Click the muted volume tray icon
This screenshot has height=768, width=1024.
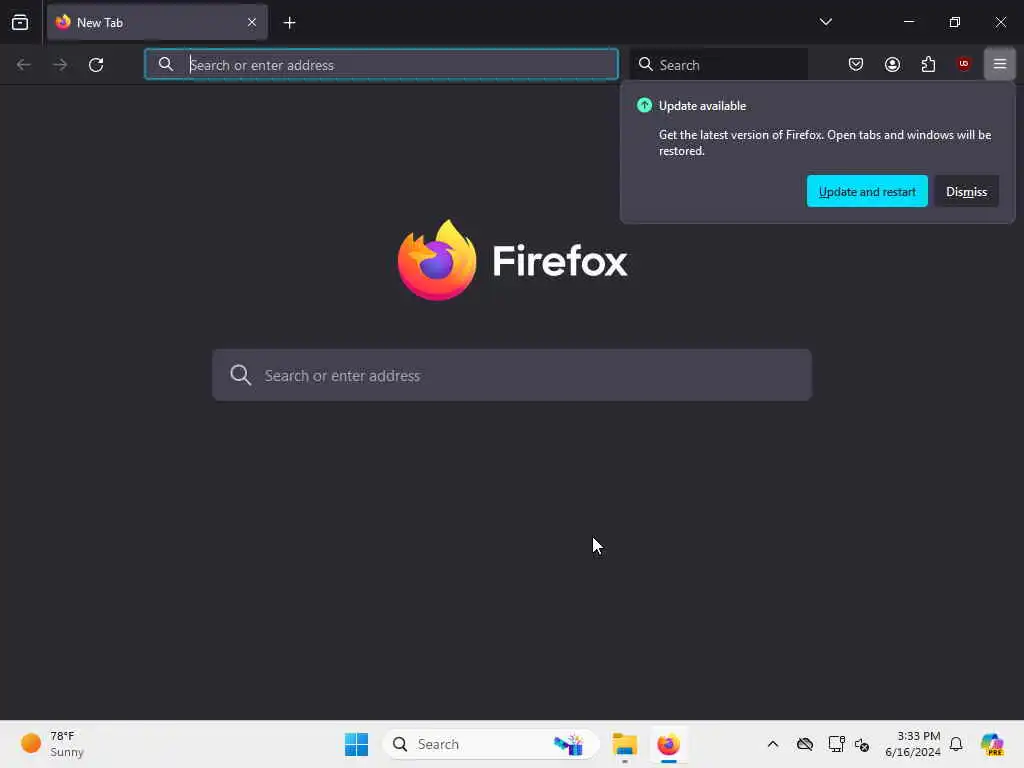862,744
